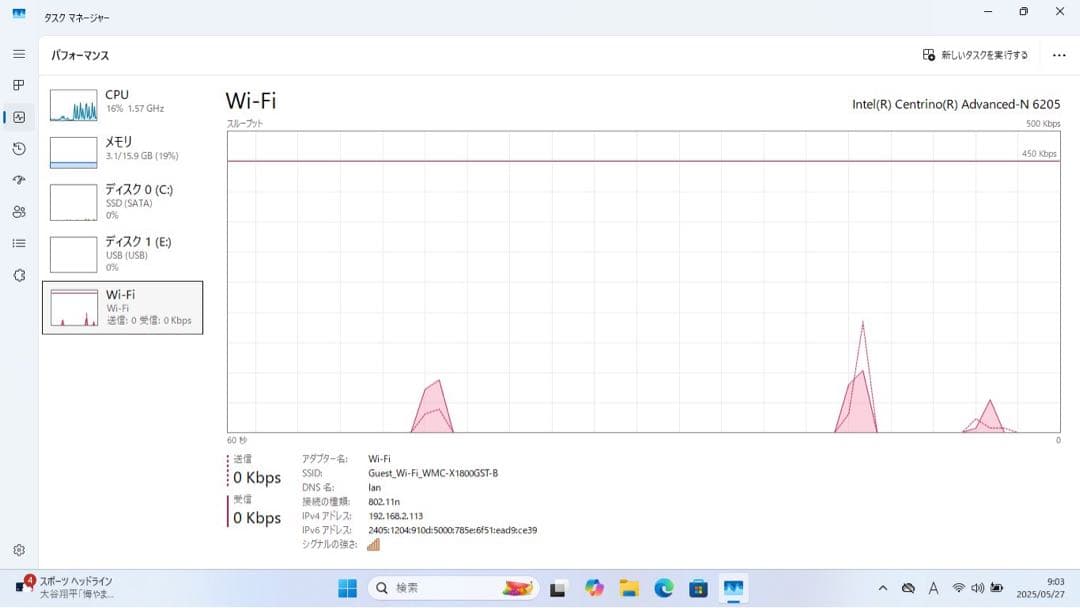1080x608 pixels.
Task: Launch Microsoft Edge from the taskbar
Action: (662, 588)
